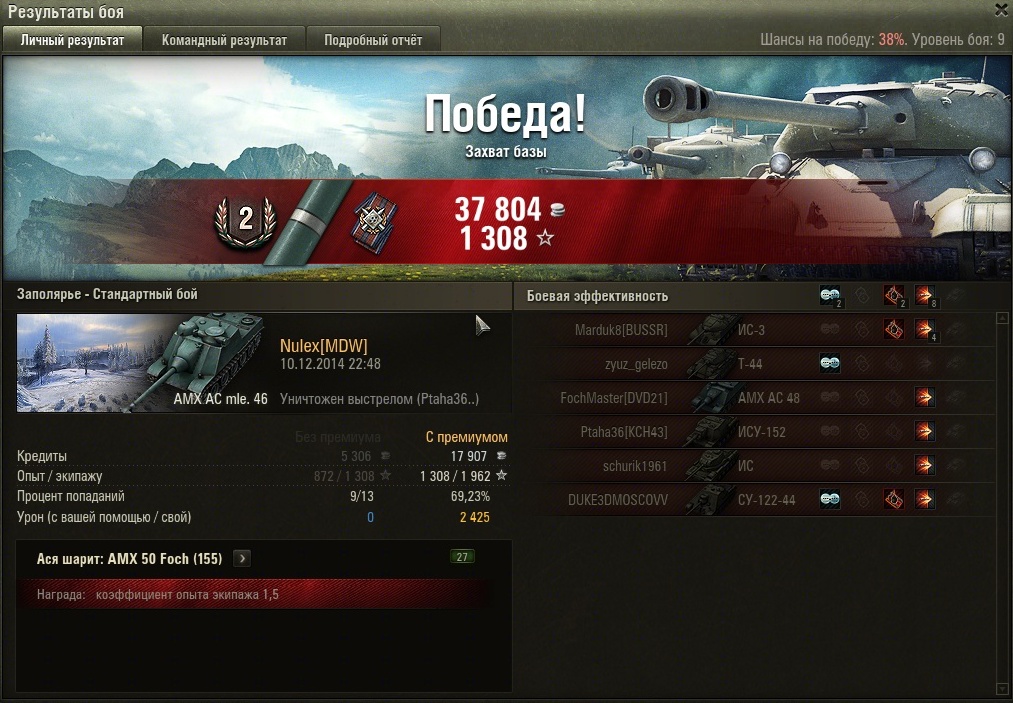Click the critical hits icon in the header row
Viewport: 1013px width, 703px height.
(x=894, y=296)
